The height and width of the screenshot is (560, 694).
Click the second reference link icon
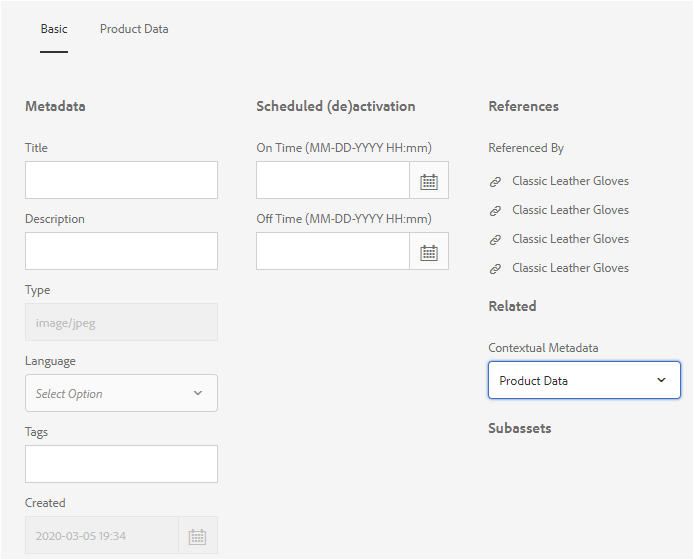(495, 211)
